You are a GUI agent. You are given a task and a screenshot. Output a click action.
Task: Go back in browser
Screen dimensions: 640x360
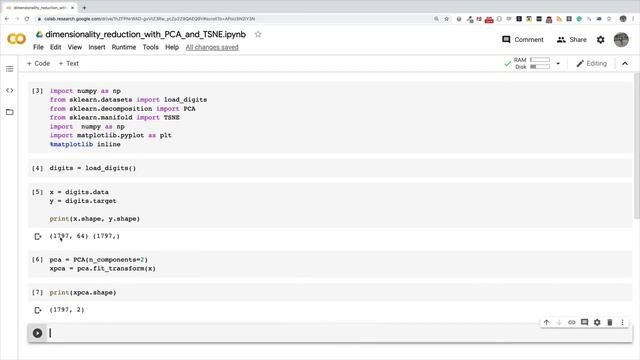[7, 19]
